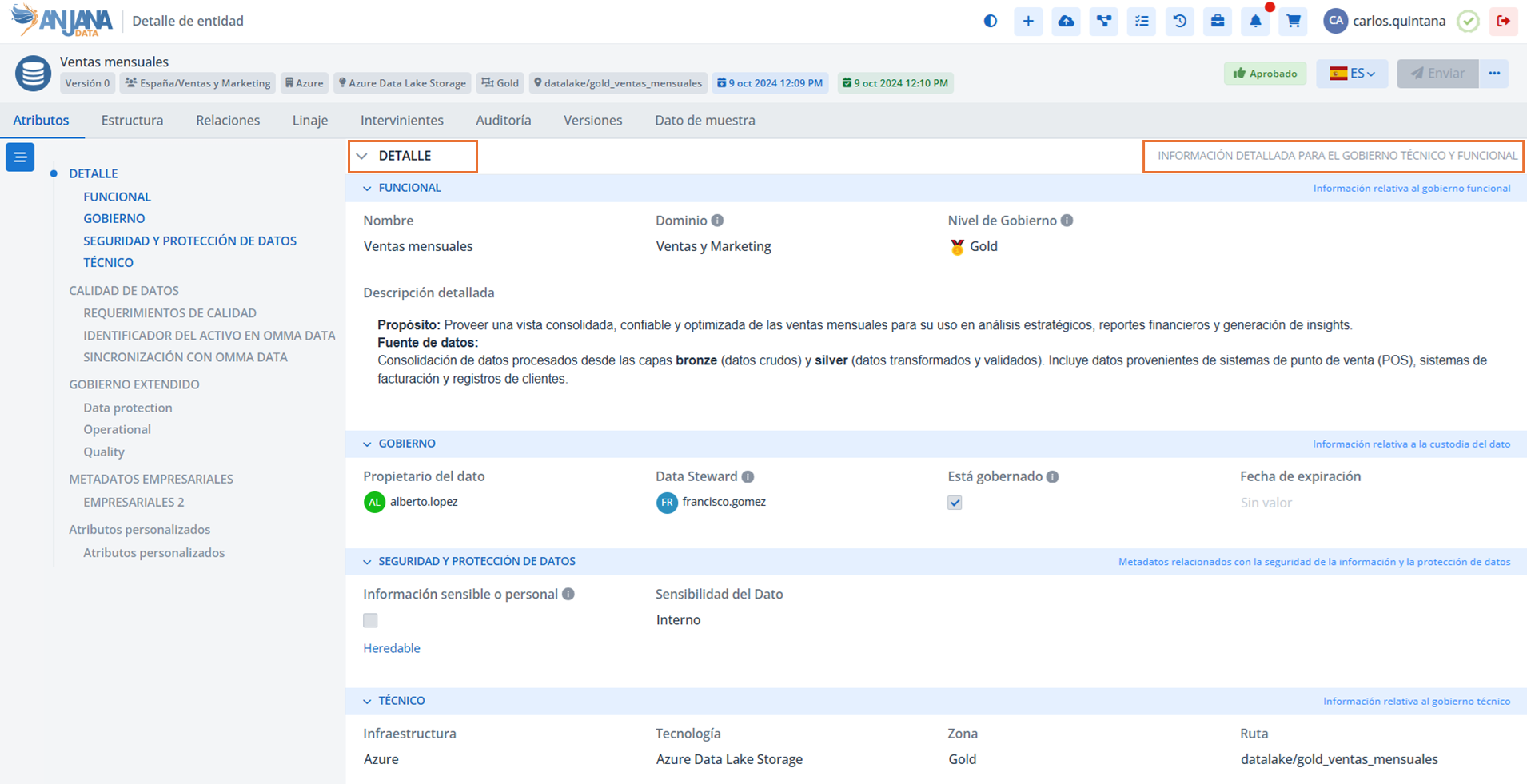Image resolution: width=1527 pixels, height=784 pixels.
Task: Click the plus create-new icon
Action: click(1028, 22)
